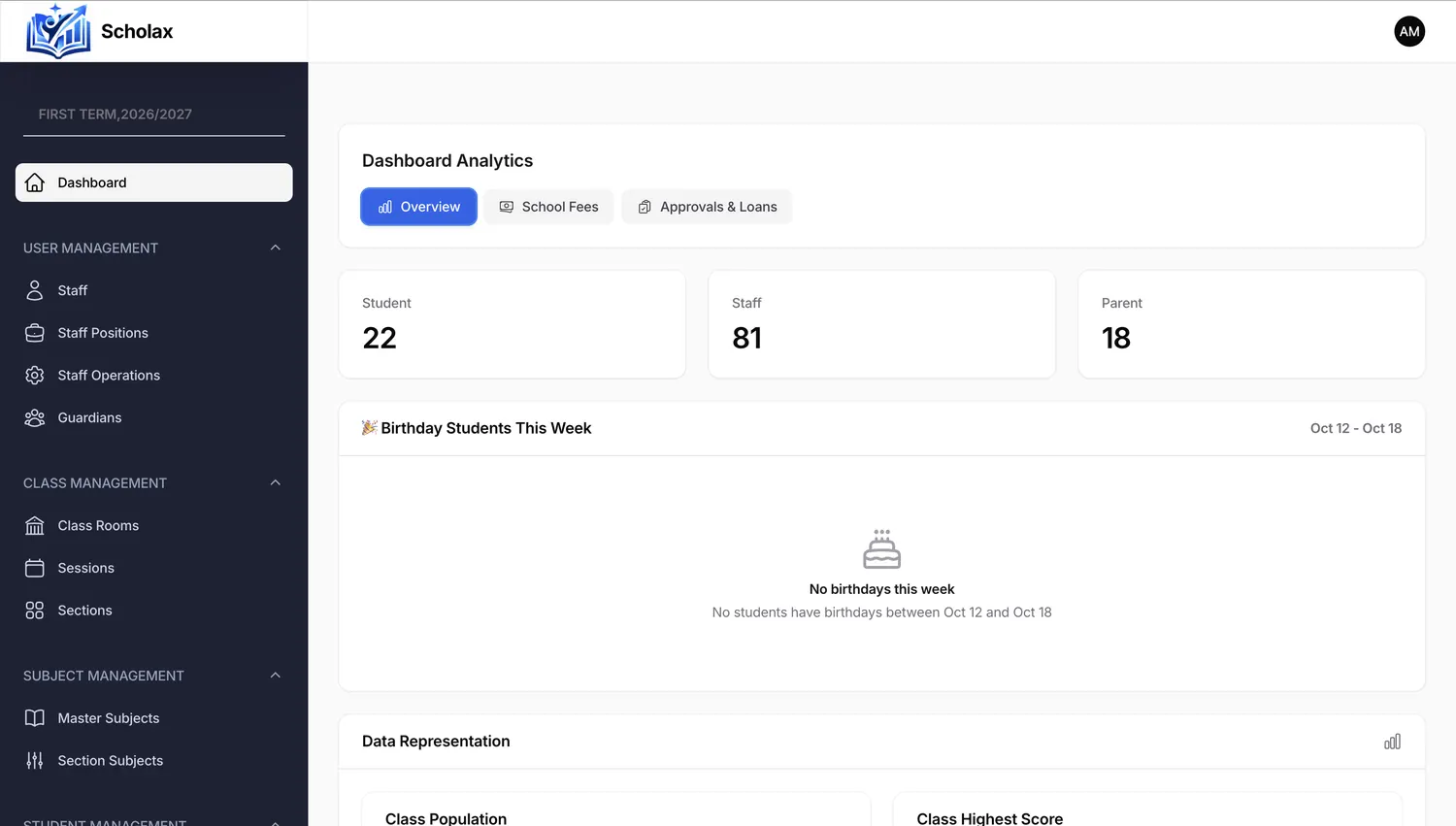Click the Parent count card showing 18
Viewport: 1456px width, 826px height.
click(1251, 324)
